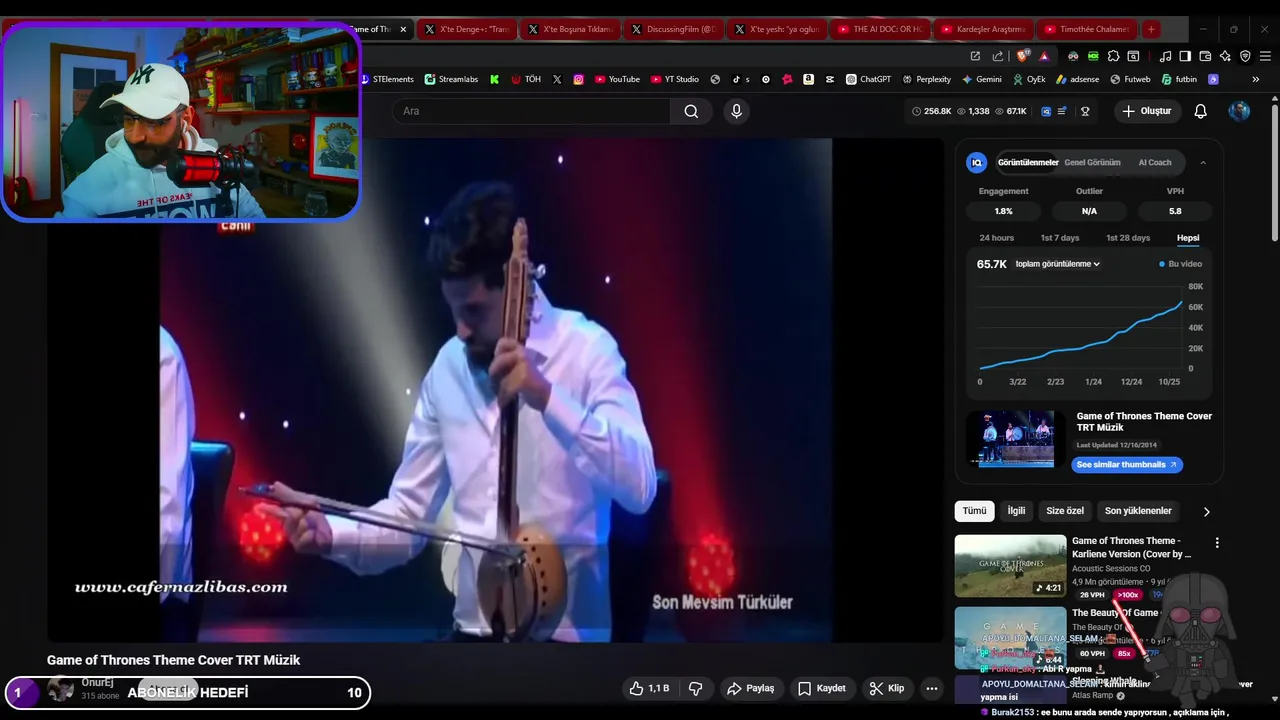Open the Futweb bookmark

pos(1130,79)
